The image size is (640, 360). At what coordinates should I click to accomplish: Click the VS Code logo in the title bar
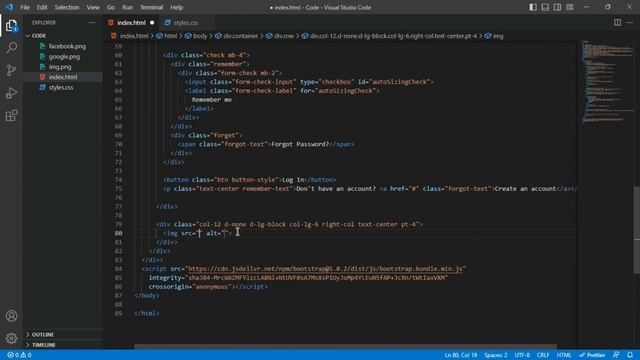pyautogui.click(x=9, y=7)
